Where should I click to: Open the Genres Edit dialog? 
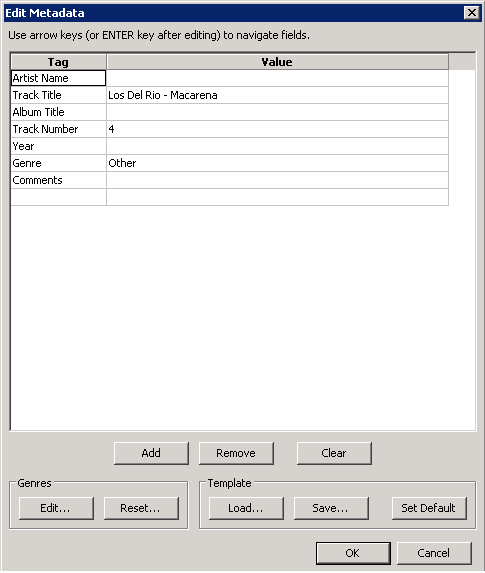tap(56, 508)
